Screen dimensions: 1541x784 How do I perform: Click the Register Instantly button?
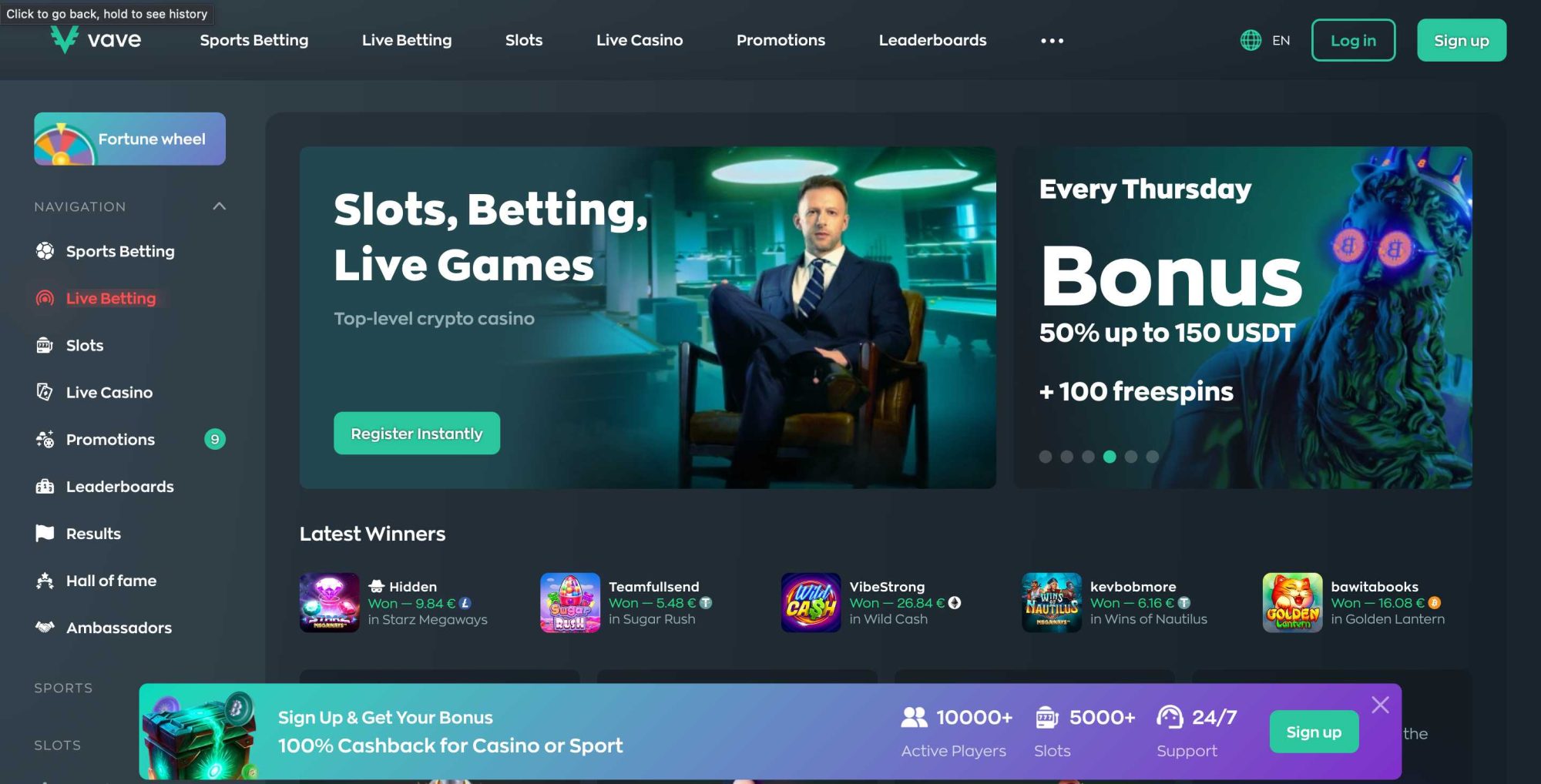click(x=417, y=434)
